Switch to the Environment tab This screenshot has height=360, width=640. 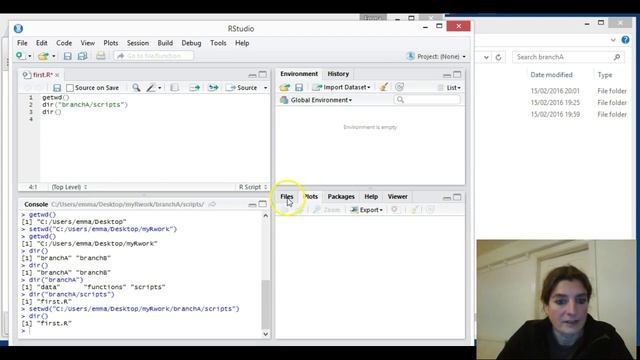click(x=299, y=74)
